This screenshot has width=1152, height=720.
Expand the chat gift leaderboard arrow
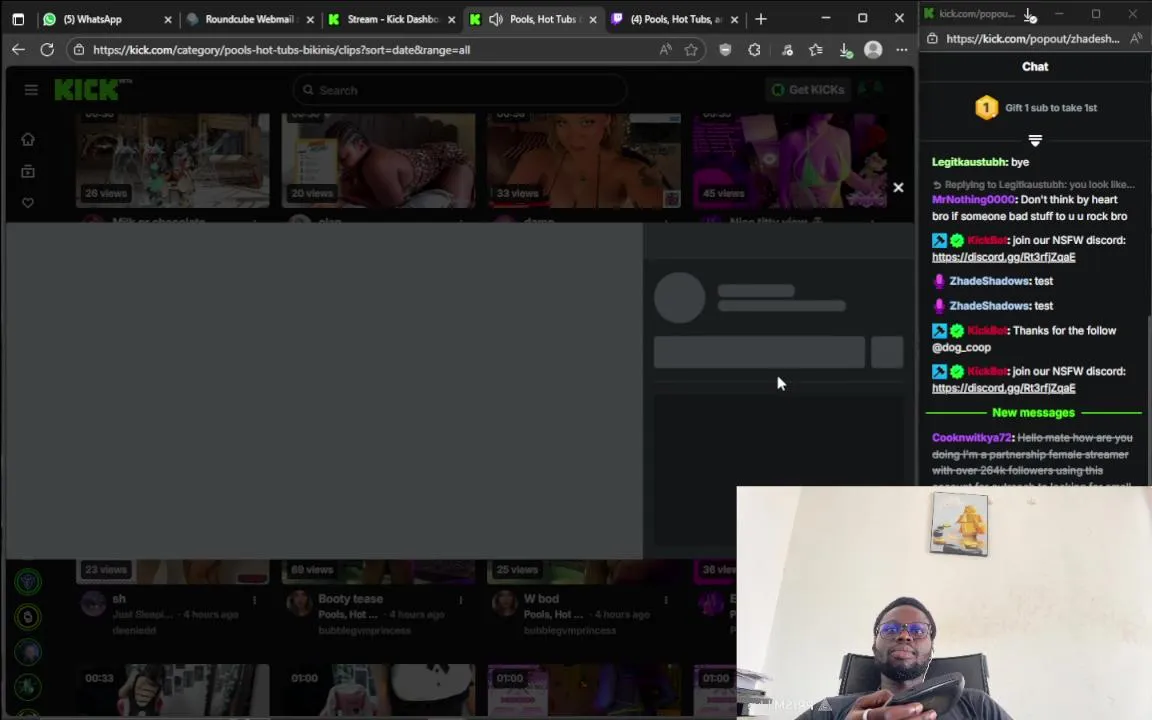click(x=1035, y=140)
